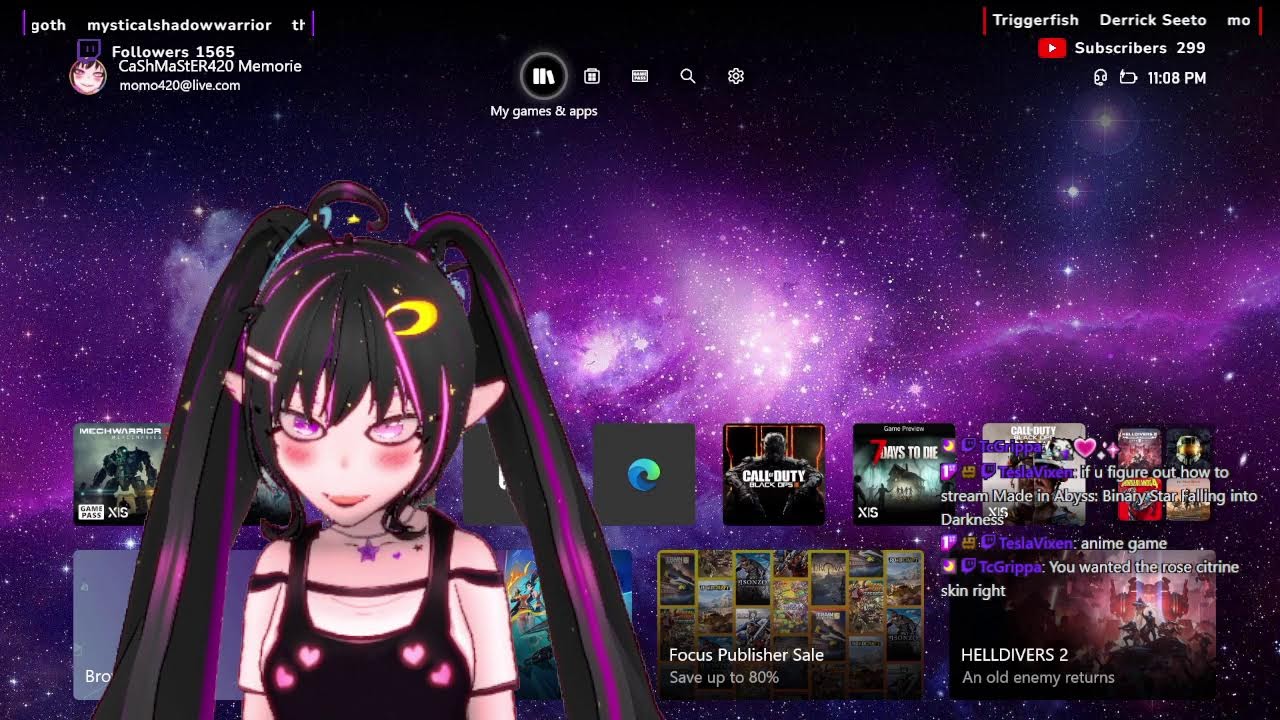1280x720 pixels.
Task: Click the Twitch followers logo icon
Action: click(89, 50)
